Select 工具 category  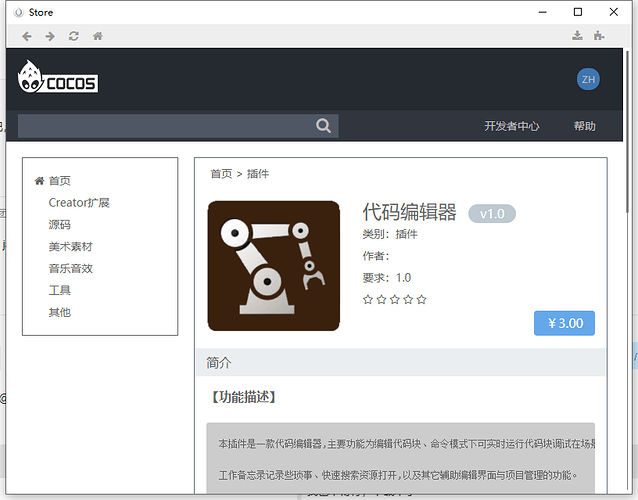60,290
